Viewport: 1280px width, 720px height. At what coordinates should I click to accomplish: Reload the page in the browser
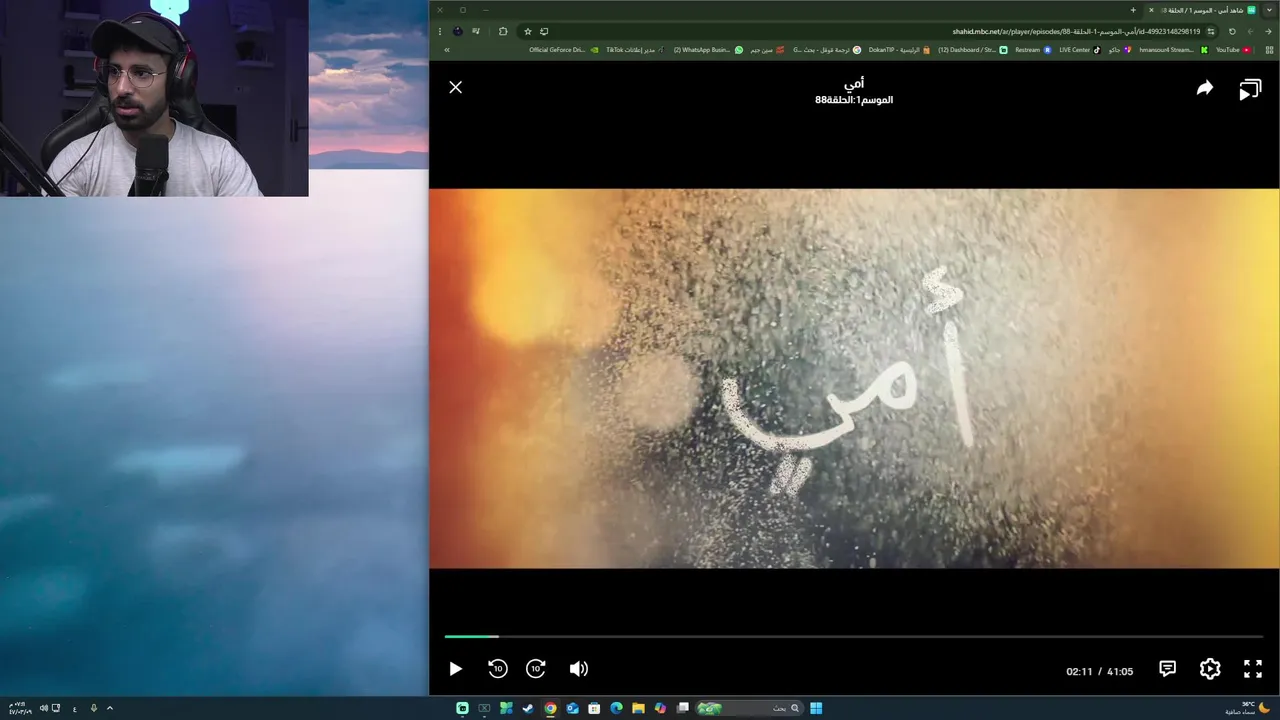click(x=1232, y=31)
